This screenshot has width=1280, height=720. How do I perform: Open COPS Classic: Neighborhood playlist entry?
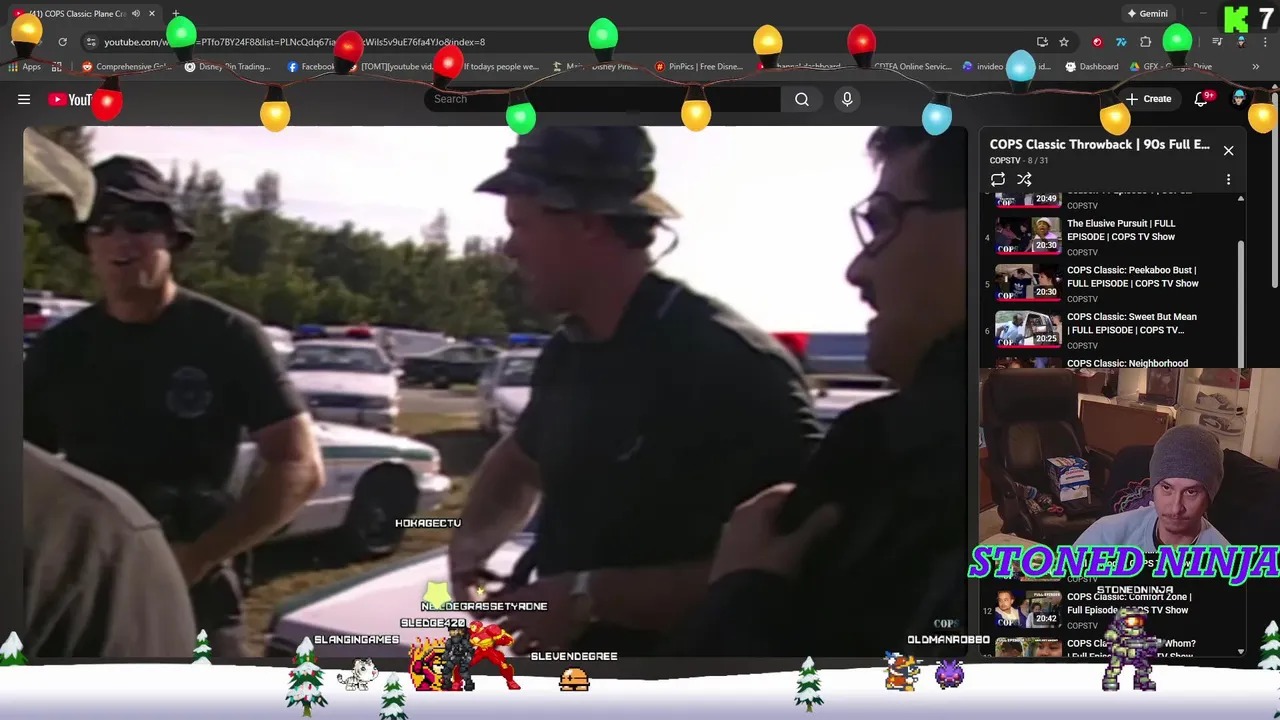(x=1110, y=362)
